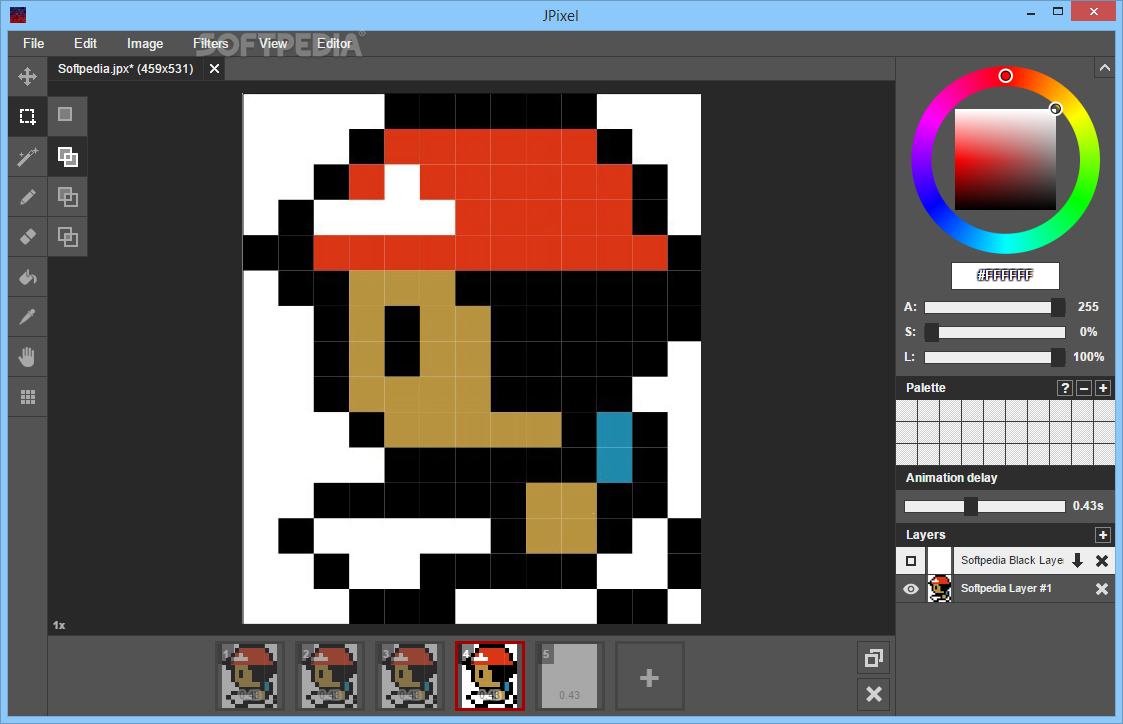Select animation frame 1 thumbnail
The image size is (1123, 724).
tap(249, 677)
